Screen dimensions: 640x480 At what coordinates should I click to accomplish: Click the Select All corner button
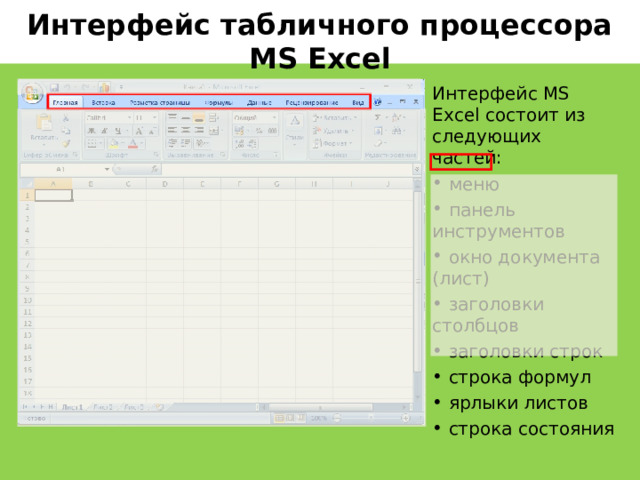pyautogui.click(x=27, y=184)
